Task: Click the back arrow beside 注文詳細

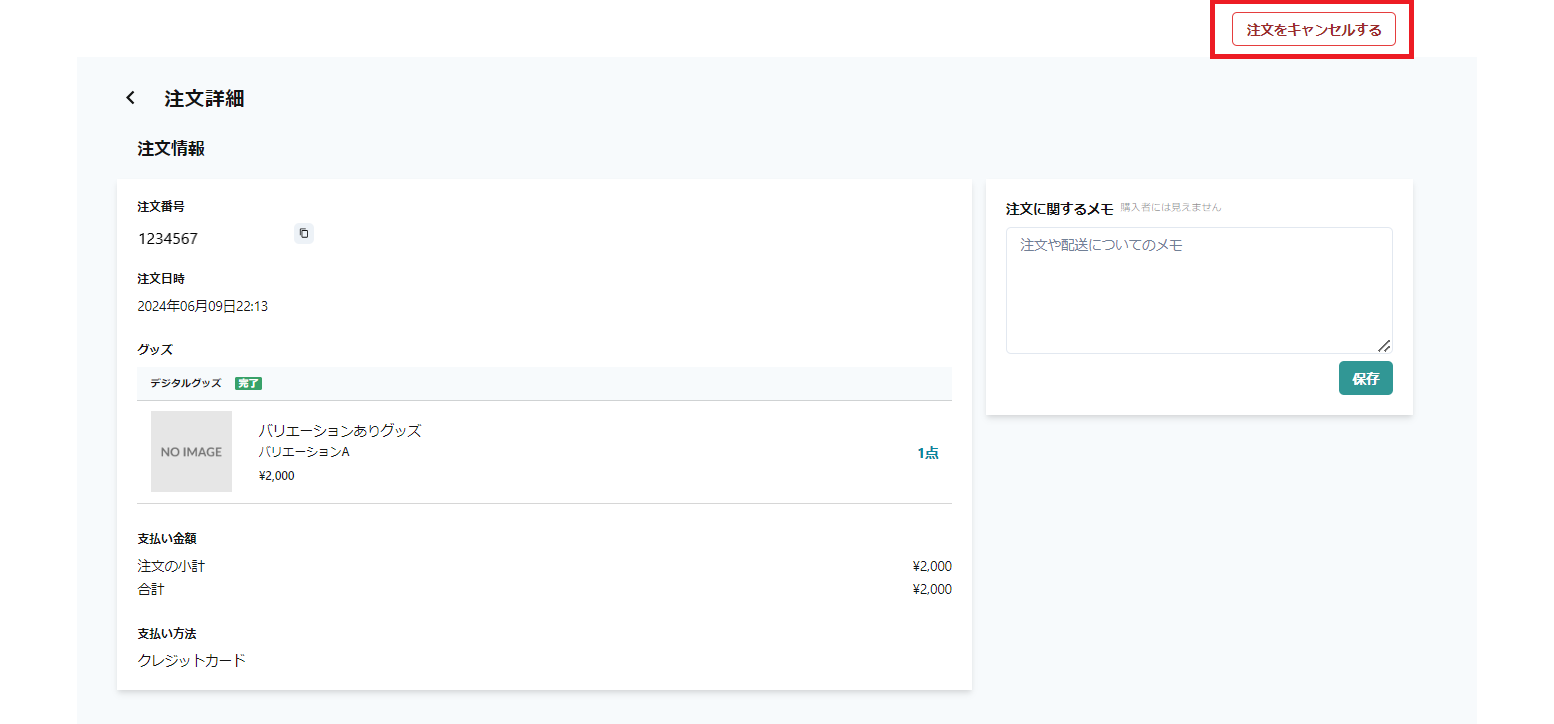Action: [x=130, y=98]
